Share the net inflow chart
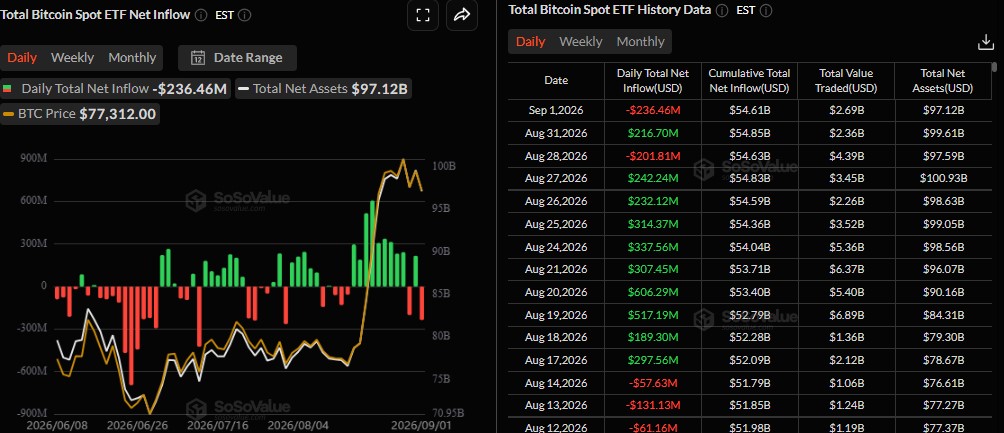 point(462,16)
